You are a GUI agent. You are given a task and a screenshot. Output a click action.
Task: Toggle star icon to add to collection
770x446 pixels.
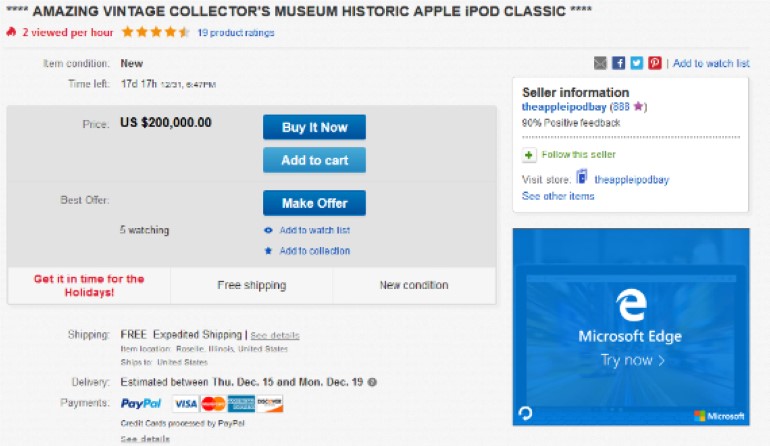tap(268, 251)
